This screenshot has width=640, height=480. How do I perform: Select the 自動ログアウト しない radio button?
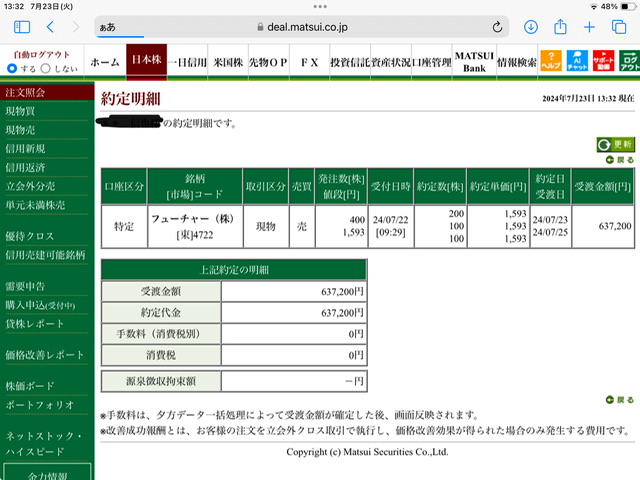coord(45,68)
